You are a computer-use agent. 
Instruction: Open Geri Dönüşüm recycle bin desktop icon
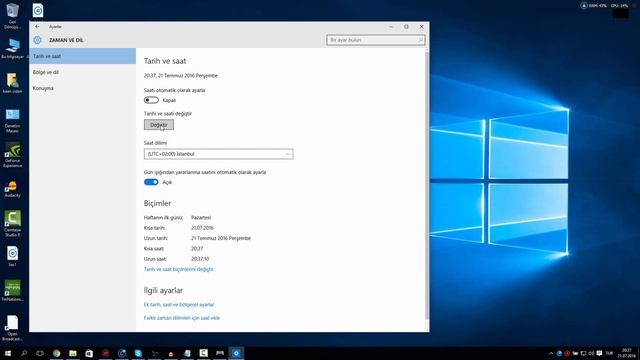coord(12,16)
